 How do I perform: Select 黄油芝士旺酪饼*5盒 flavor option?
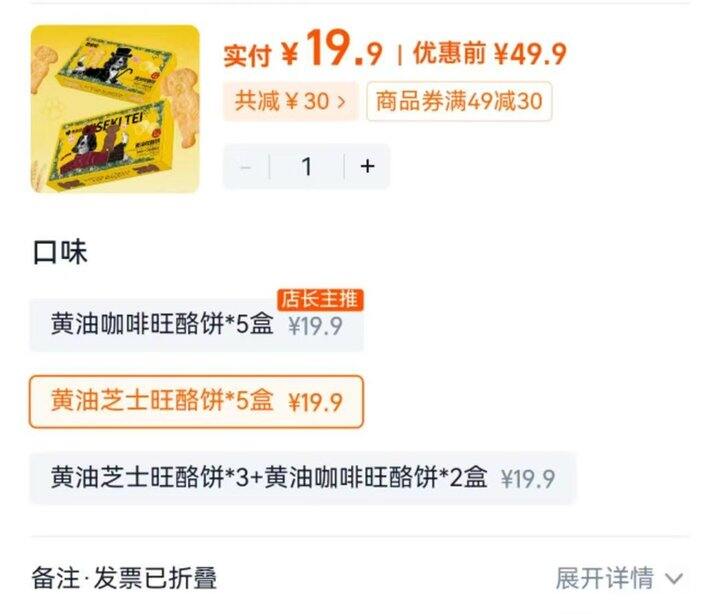pos(197,402)
